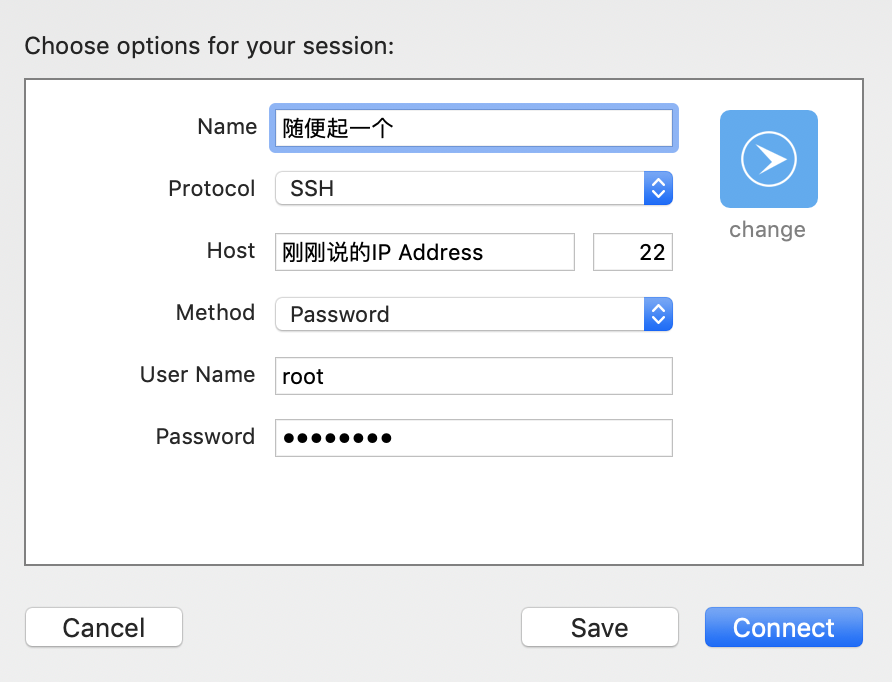892x682 pixels.
Task: Click the Method label
Action: click(215, 313)
